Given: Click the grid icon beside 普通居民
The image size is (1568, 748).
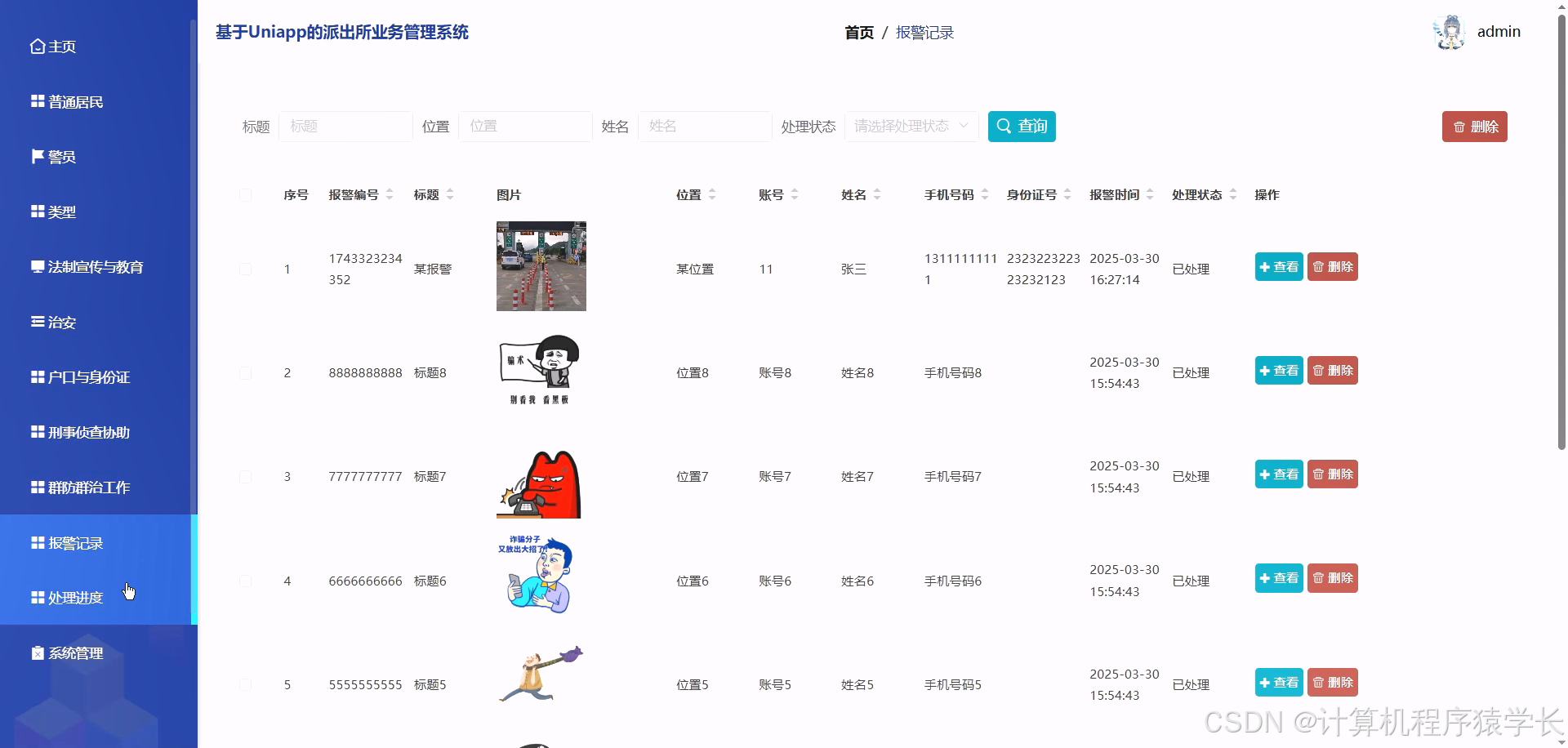Looking at the screenshot, I should [36, 101].
